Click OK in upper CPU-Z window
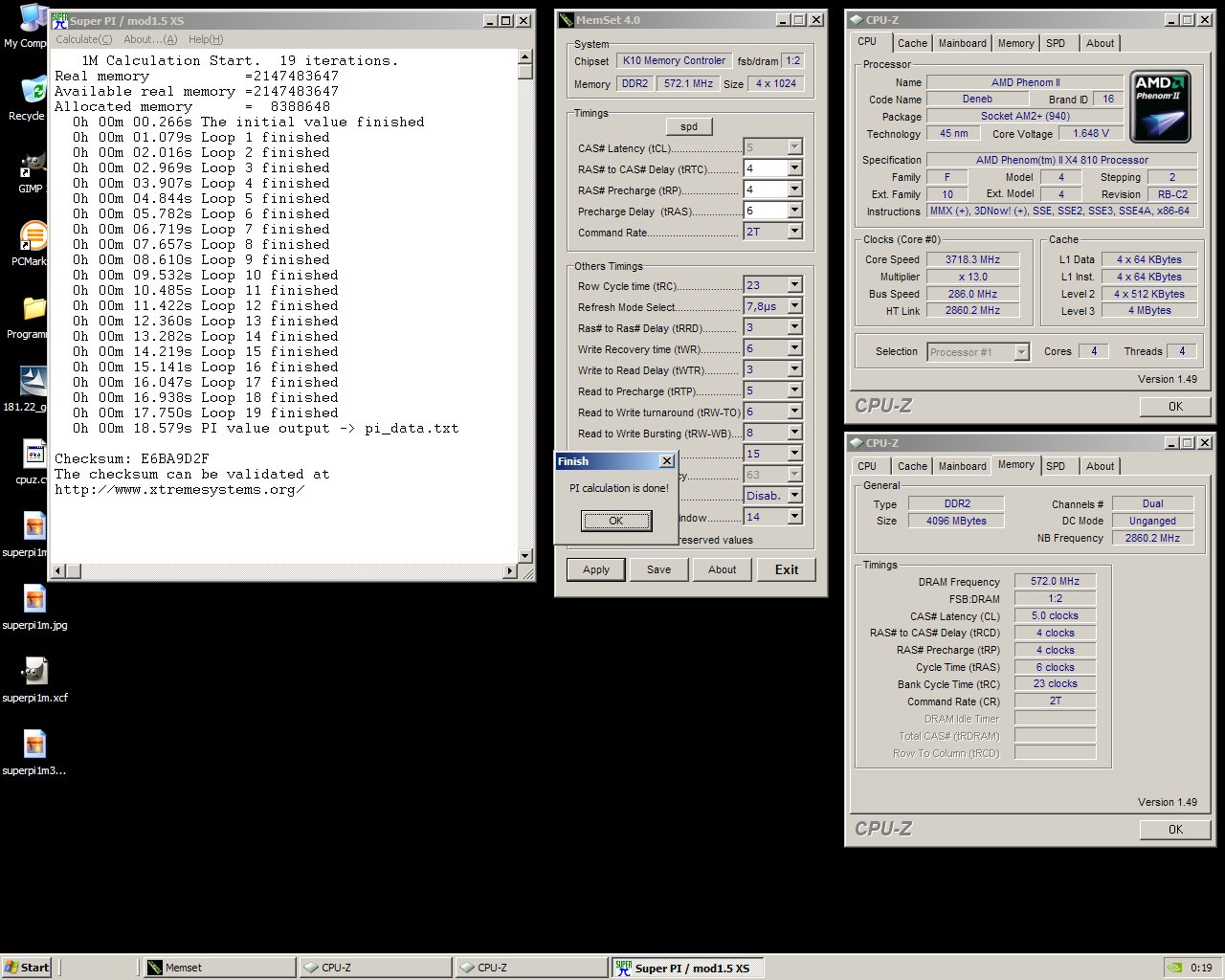Viewport: 1225px width, 980px height. pos(1175,407)
